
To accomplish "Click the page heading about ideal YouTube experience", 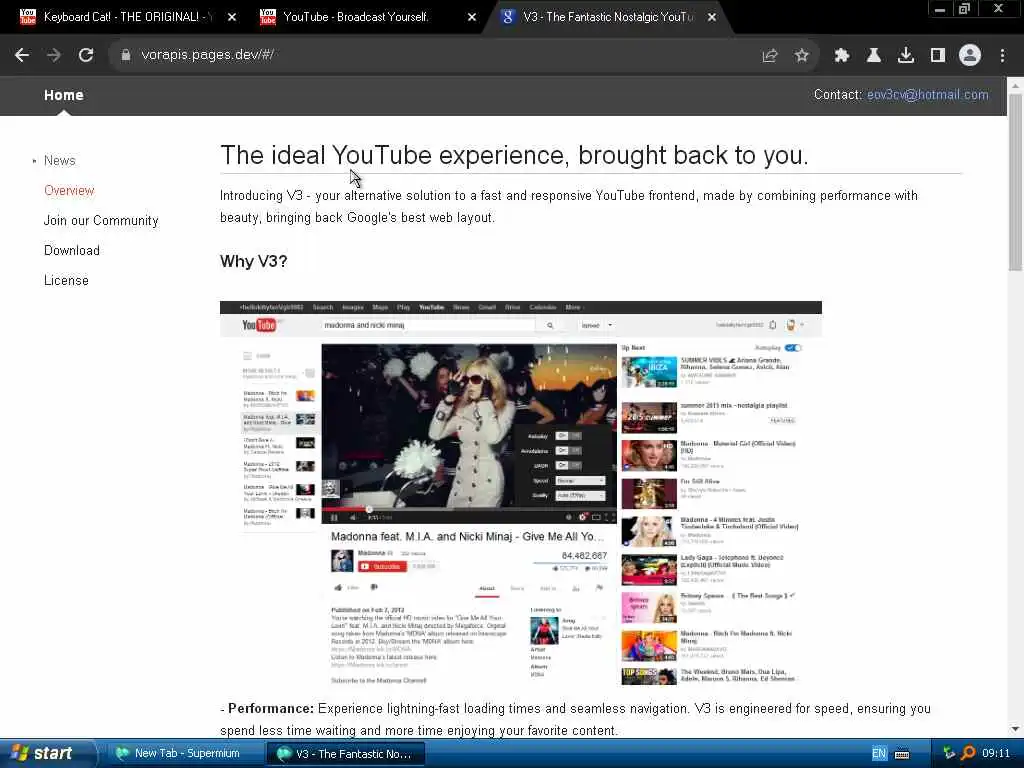I will (x=514, y=155).
